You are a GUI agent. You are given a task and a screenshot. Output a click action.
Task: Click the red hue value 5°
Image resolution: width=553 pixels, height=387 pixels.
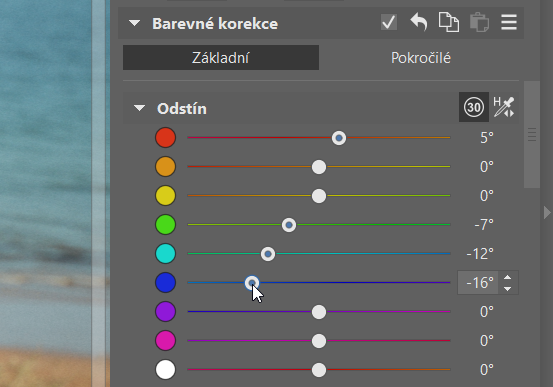[x=487, y=138]
